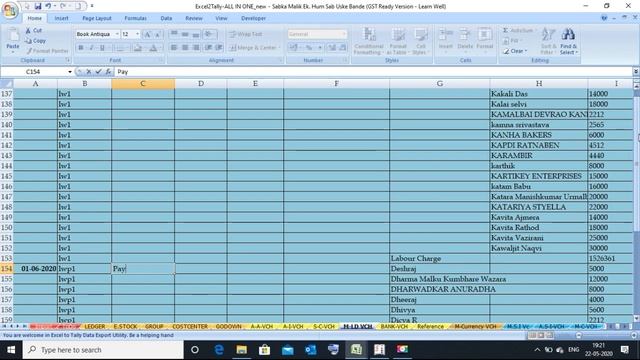
Task: Open the Office Button menu
Action: pos(10,11)
